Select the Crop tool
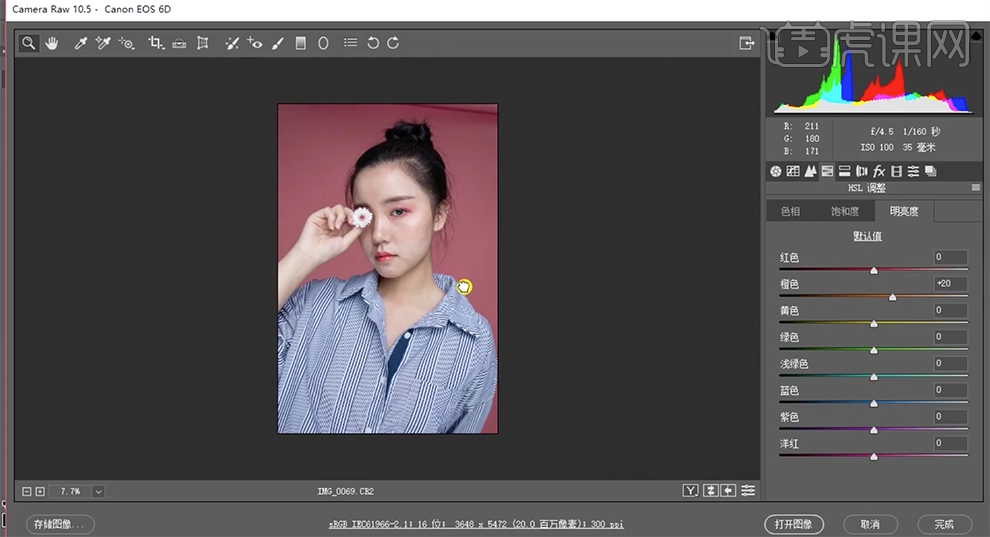The height and width of the screenshot is (537, 990). 155,43
